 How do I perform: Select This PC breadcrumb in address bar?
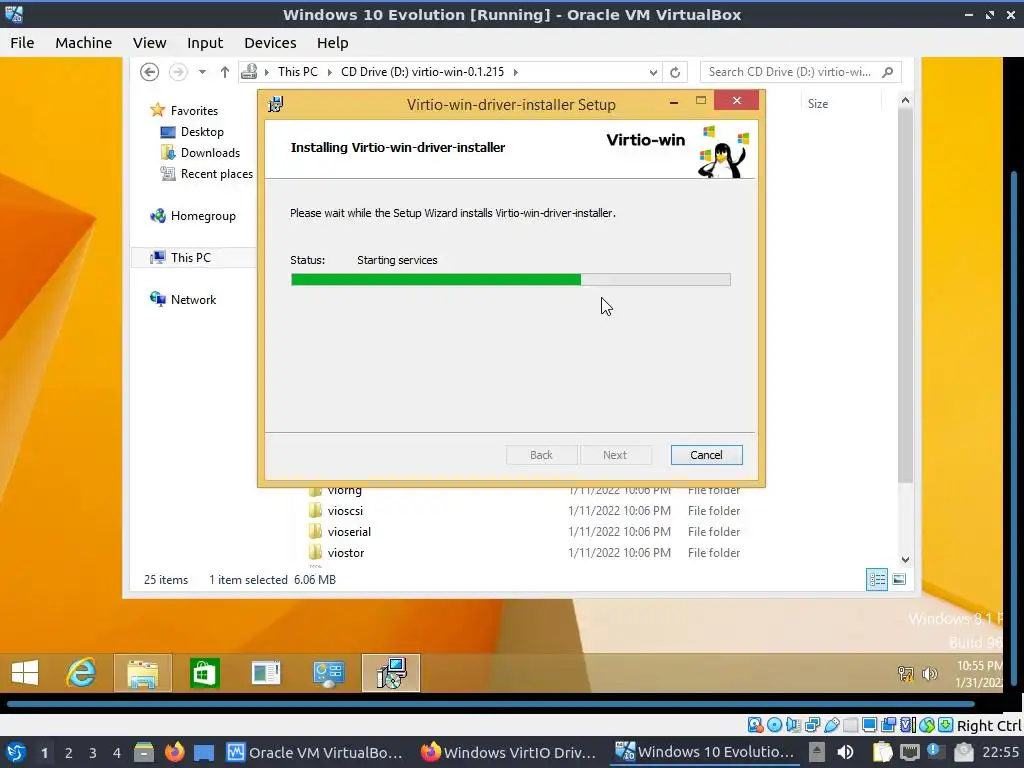297,72
